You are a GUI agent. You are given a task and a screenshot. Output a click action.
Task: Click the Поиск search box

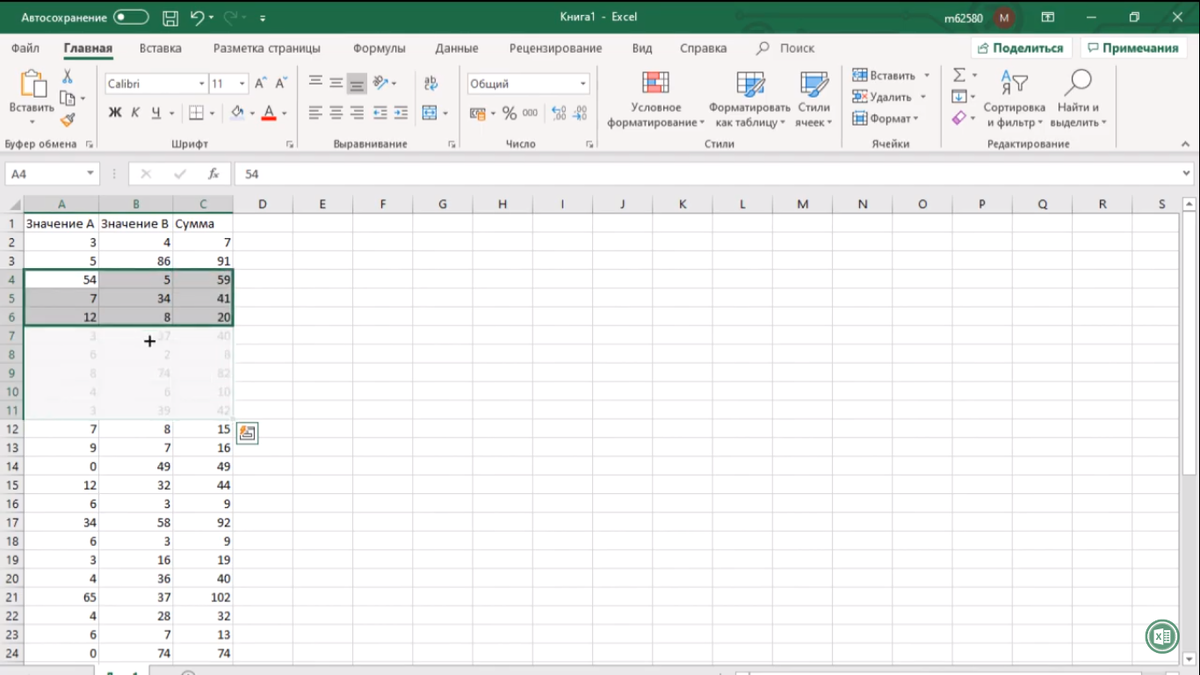pyautogui.click(x=786, y=48)
